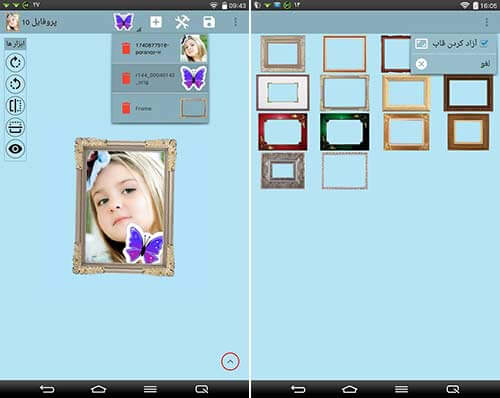Image resolution: width=500 pixels, height=398 pixels.
Task: Choose the لغو cancel menu item
Action: 454,64
